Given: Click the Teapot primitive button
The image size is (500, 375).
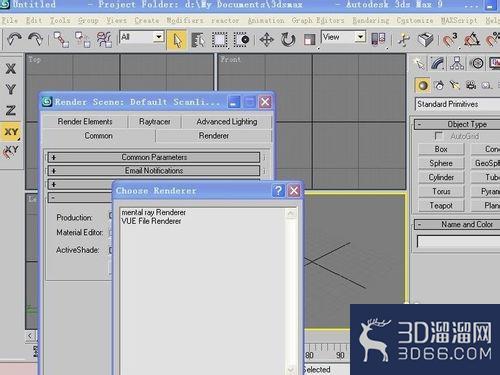Looking at the screenshot, I should [441, 206].
